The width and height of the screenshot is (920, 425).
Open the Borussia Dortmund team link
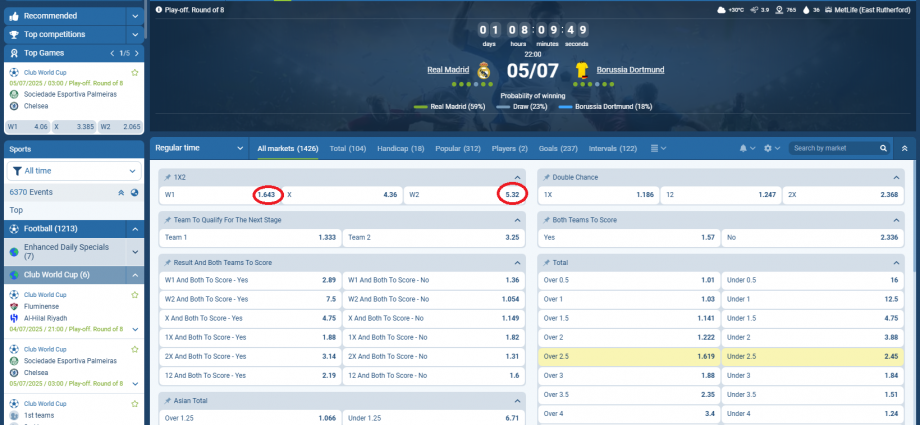[630, 70]
